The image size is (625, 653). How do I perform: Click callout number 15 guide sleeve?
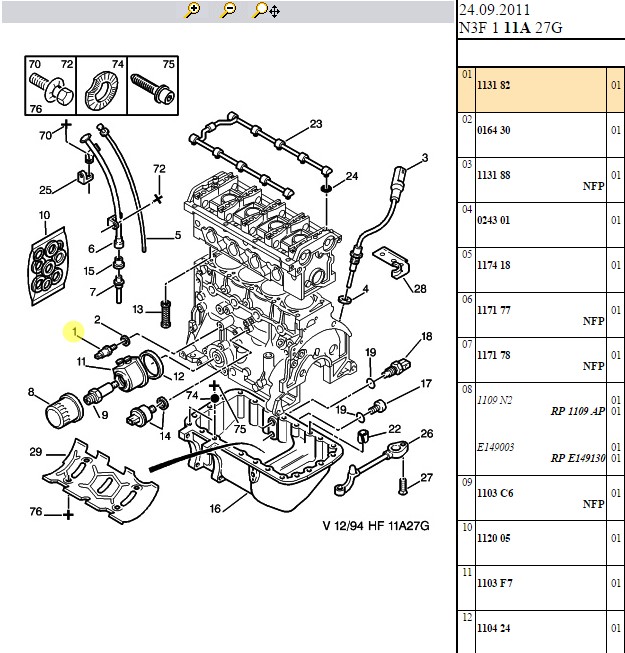[x=89, y=271]
